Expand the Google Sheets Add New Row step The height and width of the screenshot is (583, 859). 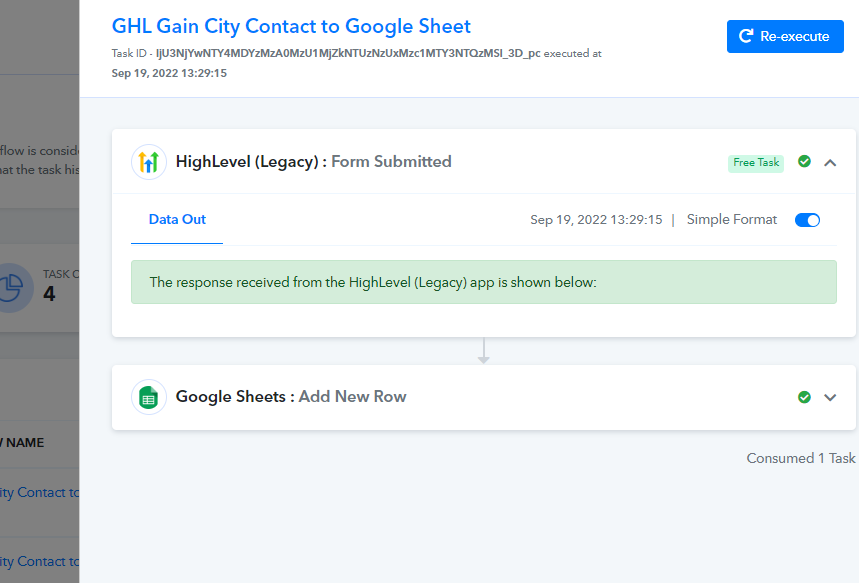click(830, 397)
